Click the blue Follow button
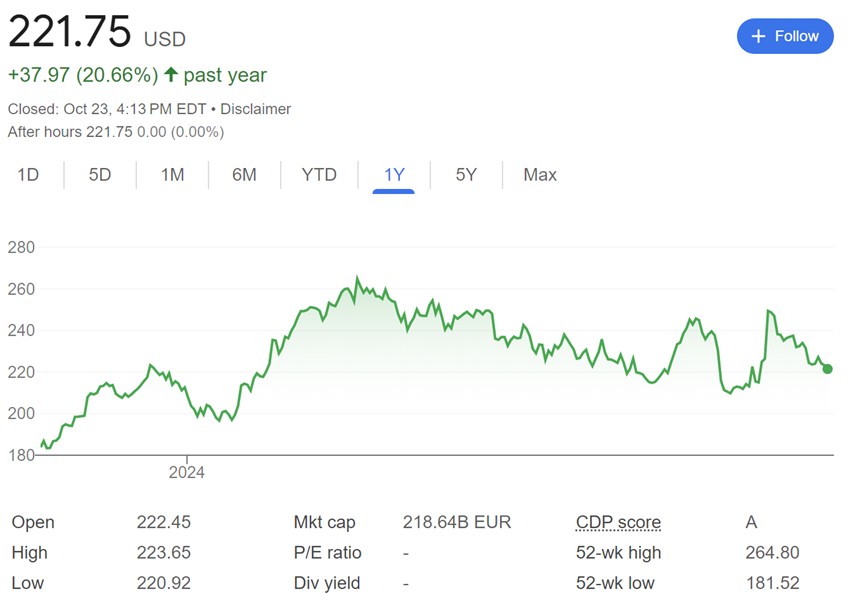Screen dimensions: 865x608 pos(784,36)
